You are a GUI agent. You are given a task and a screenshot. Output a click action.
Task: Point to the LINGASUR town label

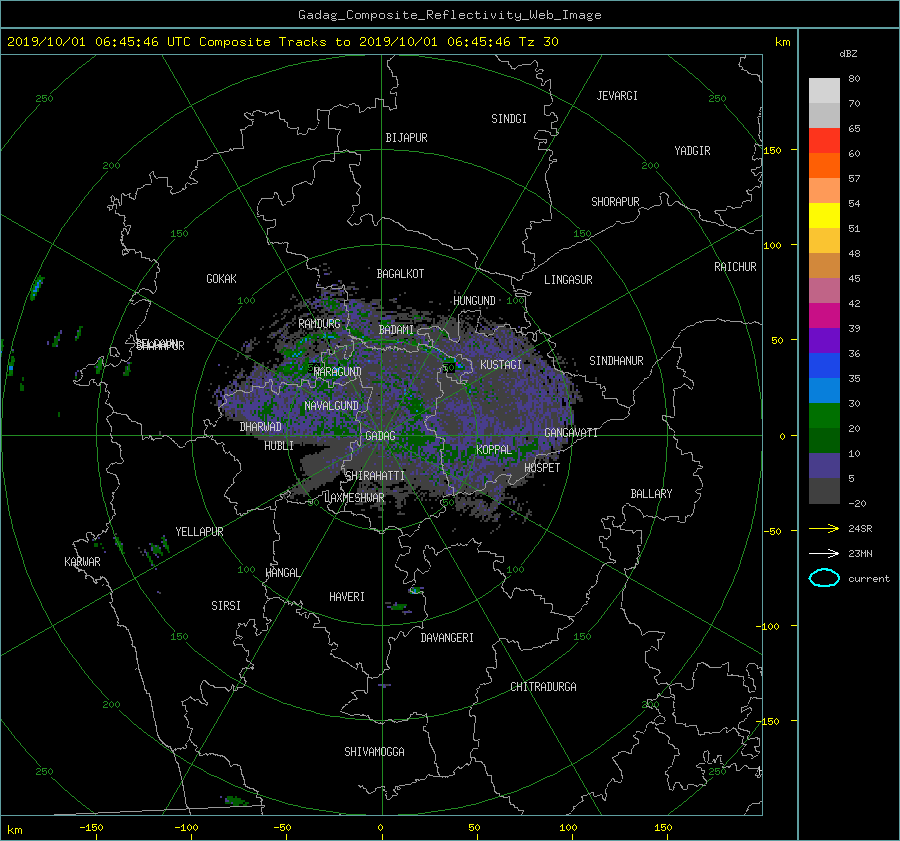(568, 280)
